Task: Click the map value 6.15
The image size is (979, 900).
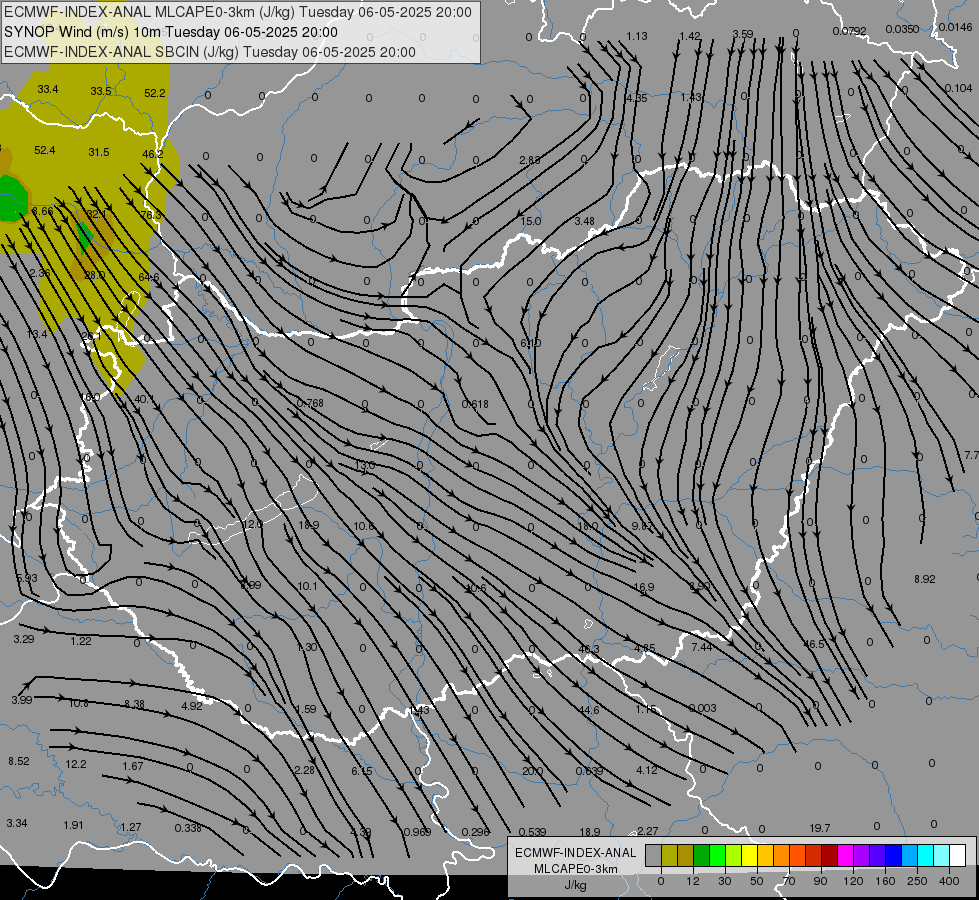Action: pyautogui.click(x=362, y=771)
